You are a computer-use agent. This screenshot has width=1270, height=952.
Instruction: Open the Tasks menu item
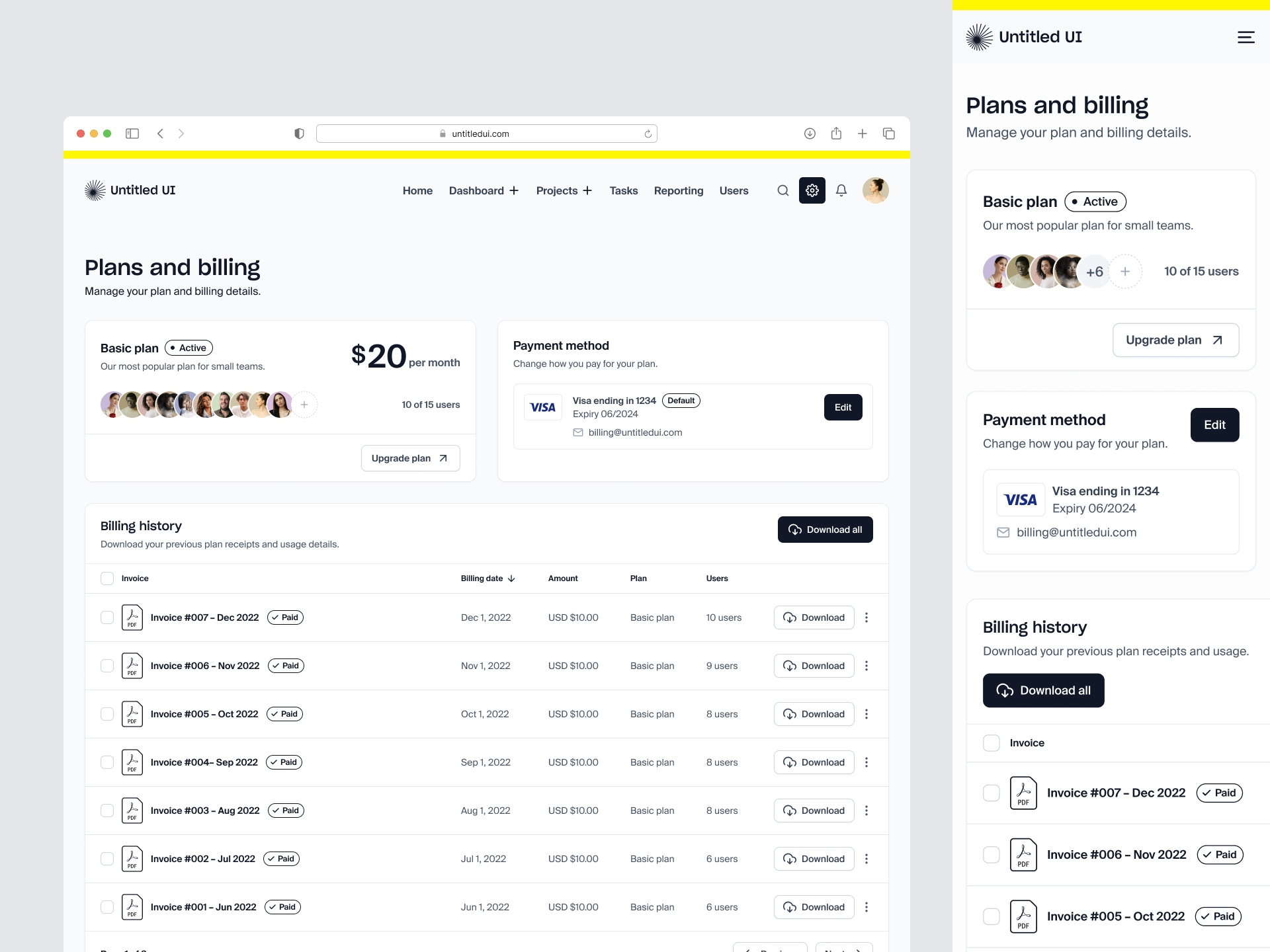click(623, 190)
